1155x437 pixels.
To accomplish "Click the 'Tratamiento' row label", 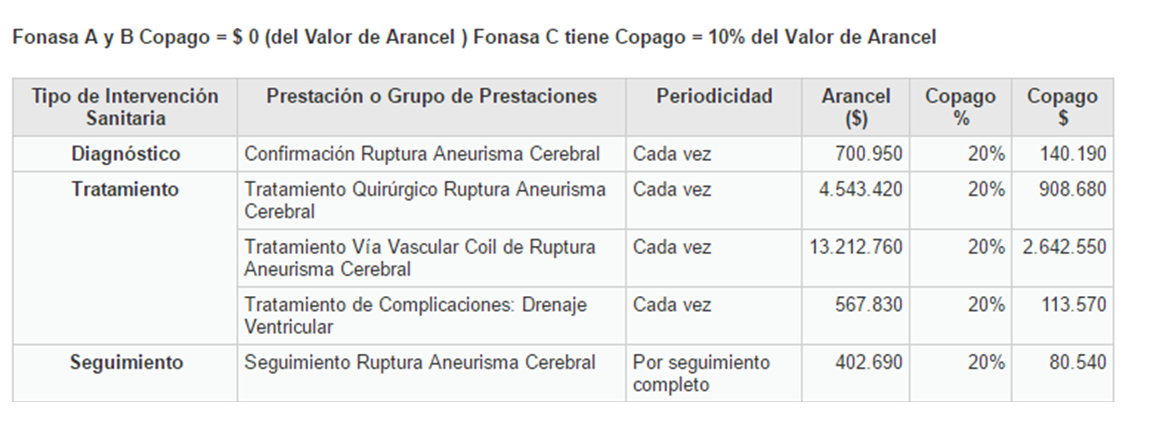I will [x=125, y=189].
